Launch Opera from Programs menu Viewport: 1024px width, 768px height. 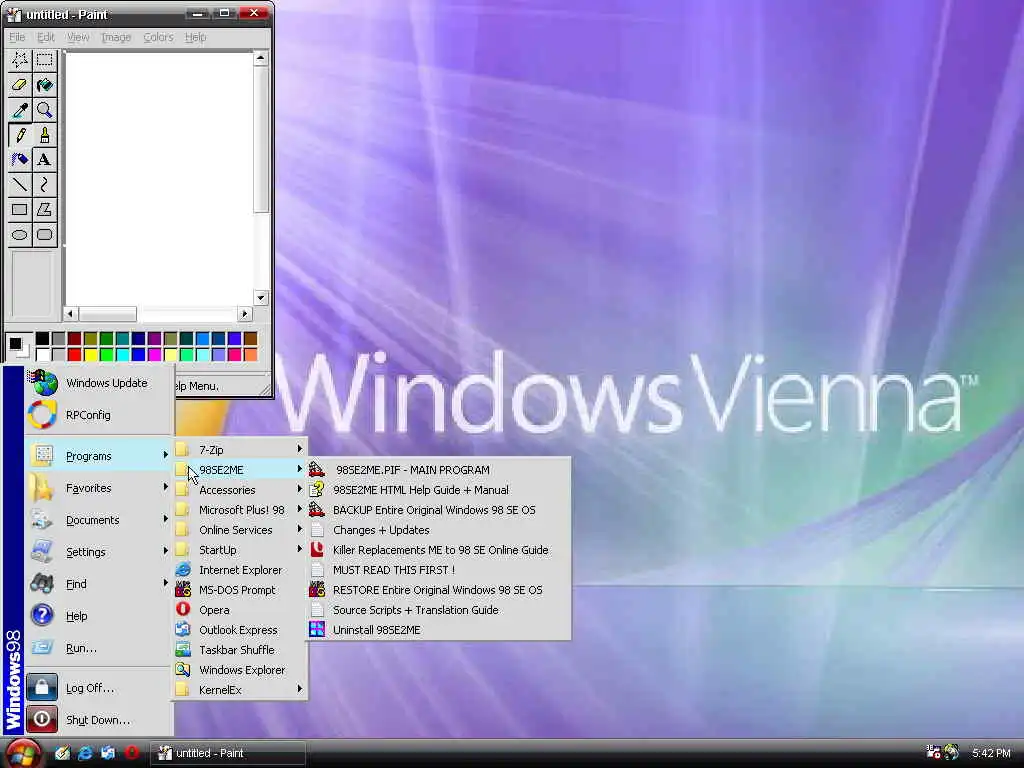(240, 610)
